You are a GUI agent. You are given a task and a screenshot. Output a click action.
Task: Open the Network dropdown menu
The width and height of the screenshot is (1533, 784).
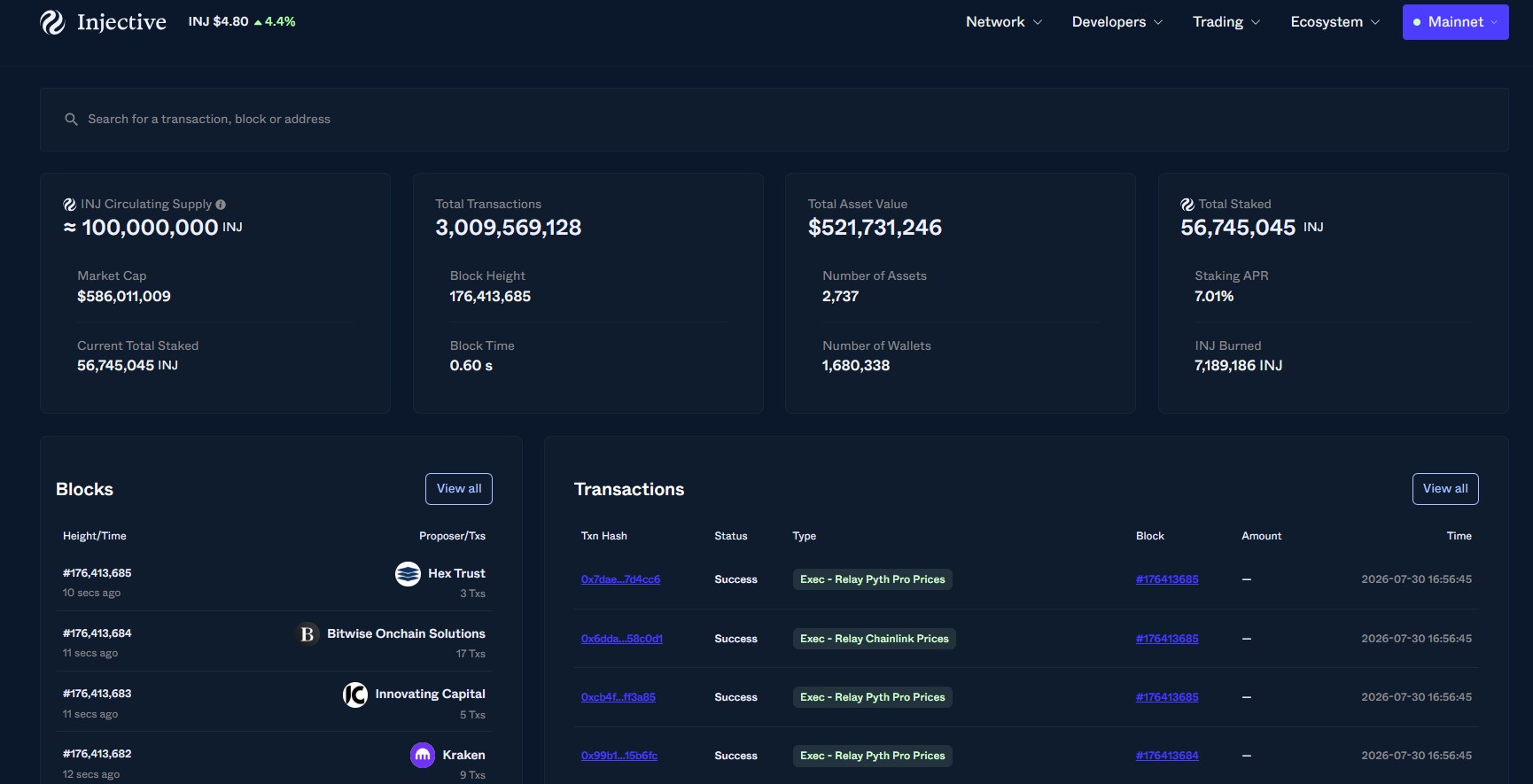coord(1003,22)
